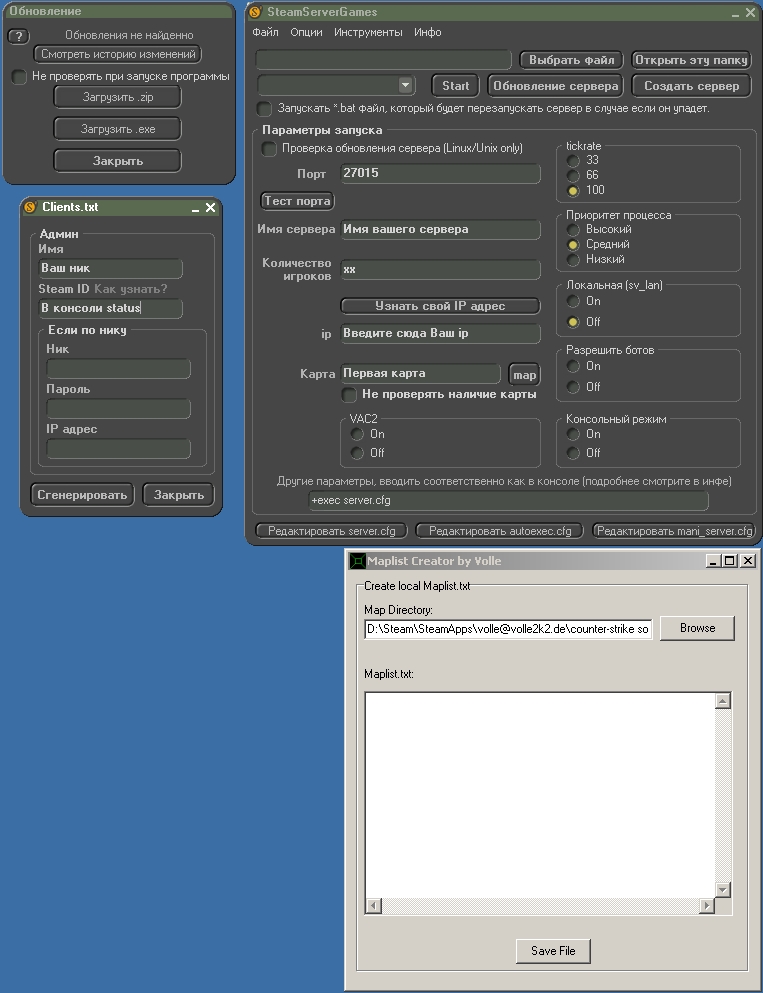
Task: Select On under Консольный режим
Action: [573, 434]
